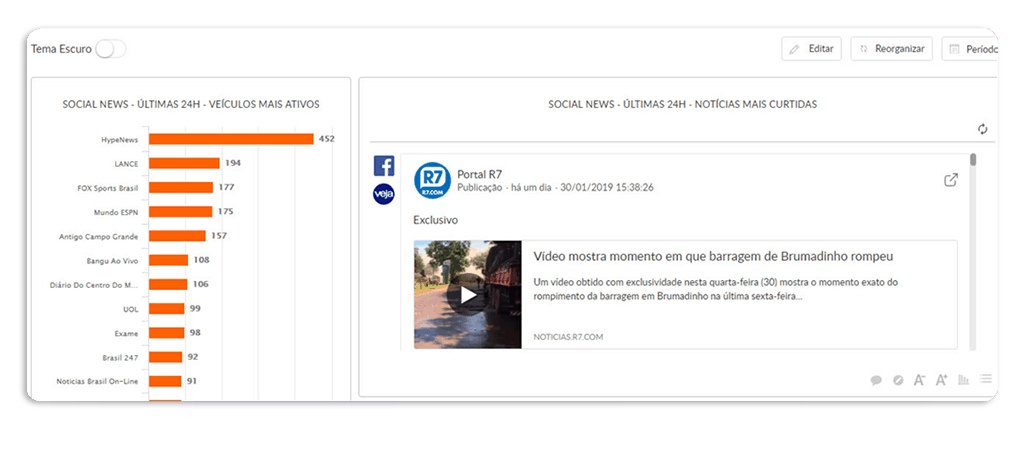The height and width of the screenshot is (449, 1019).
Task: Click the Editar button
Action: pyautogui.click(x=811, y=49)
